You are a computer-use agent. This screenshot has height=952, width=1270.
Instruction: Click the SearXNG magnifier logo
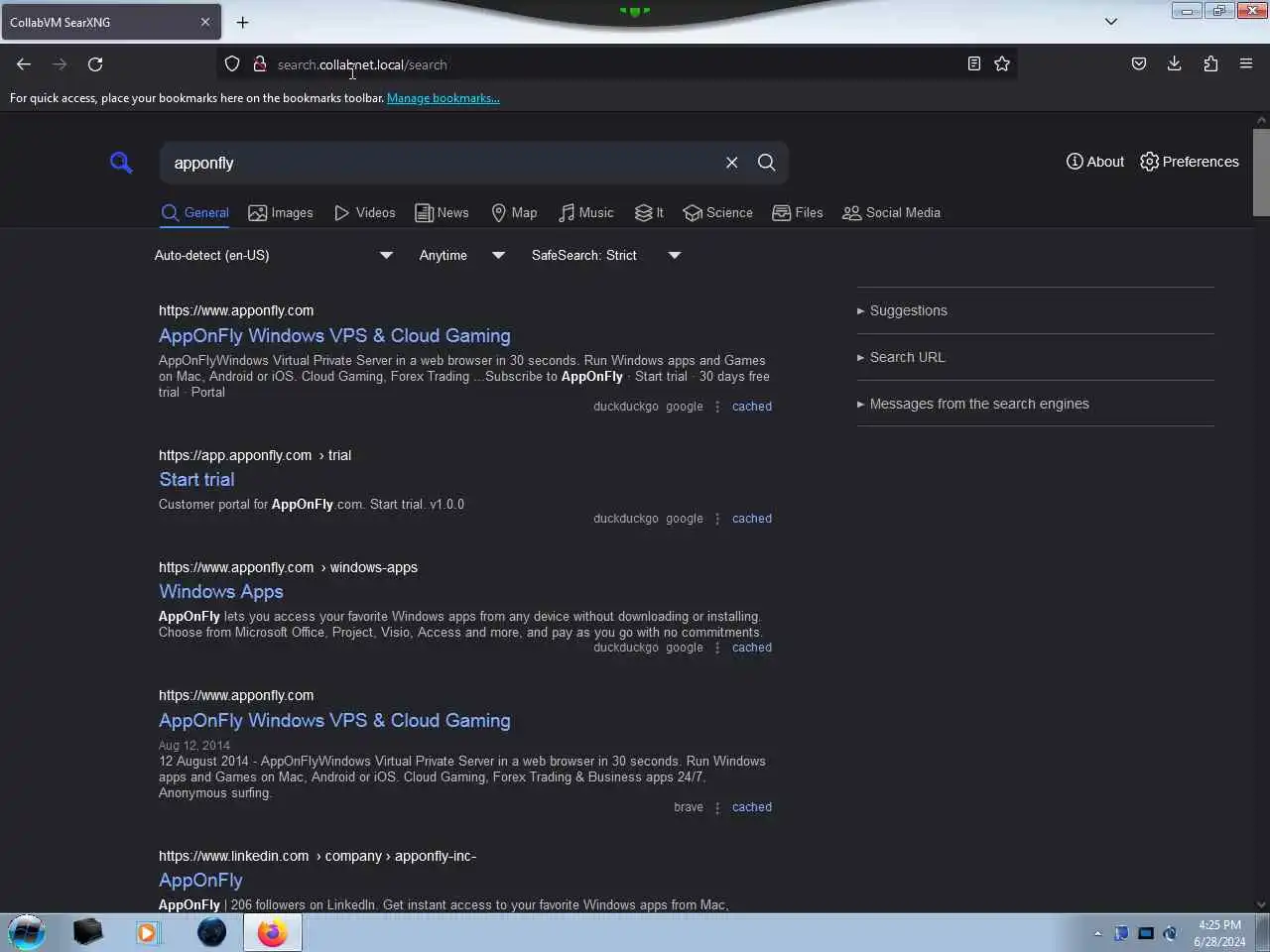pyautogui.click(x=121, y=163)
